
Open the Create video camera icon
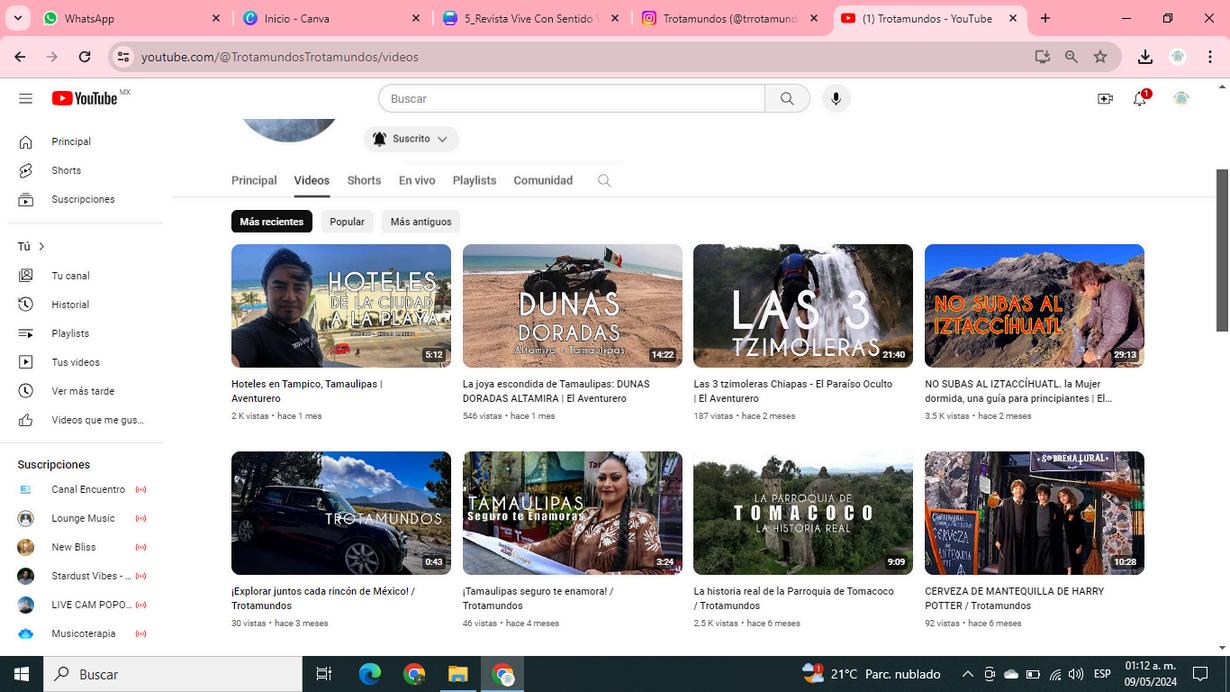tap(1105, 98)
